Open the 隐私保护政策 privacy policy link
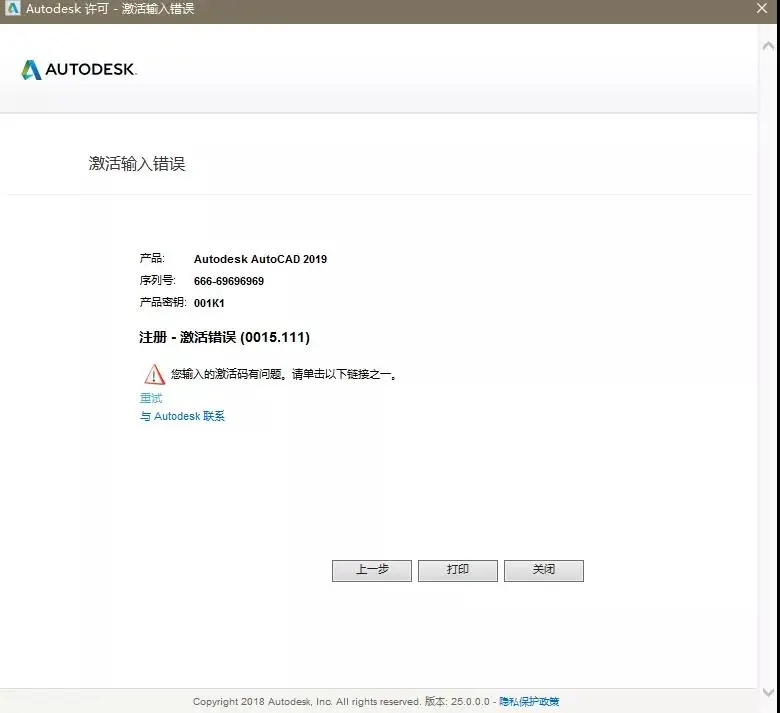The width and height of the screenshot is (780, 713). (x=529, y=702)
